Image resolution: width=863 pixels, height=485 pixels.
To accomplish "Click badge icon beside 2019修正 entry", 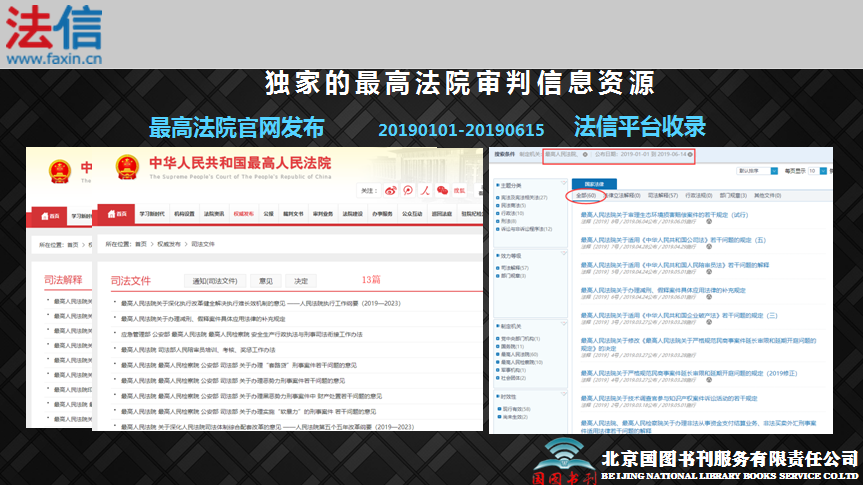I will coord(709,380).
